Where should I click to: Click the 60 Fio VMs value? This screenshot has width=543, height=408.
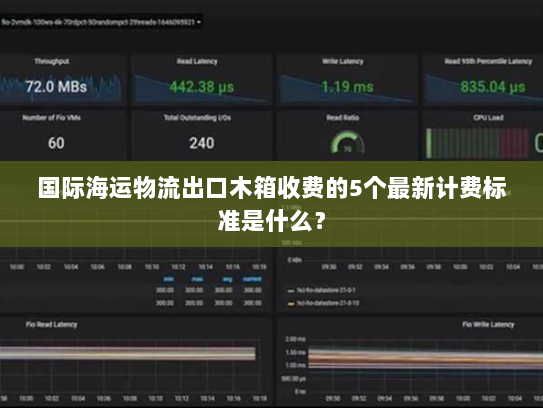coord(56,143)
